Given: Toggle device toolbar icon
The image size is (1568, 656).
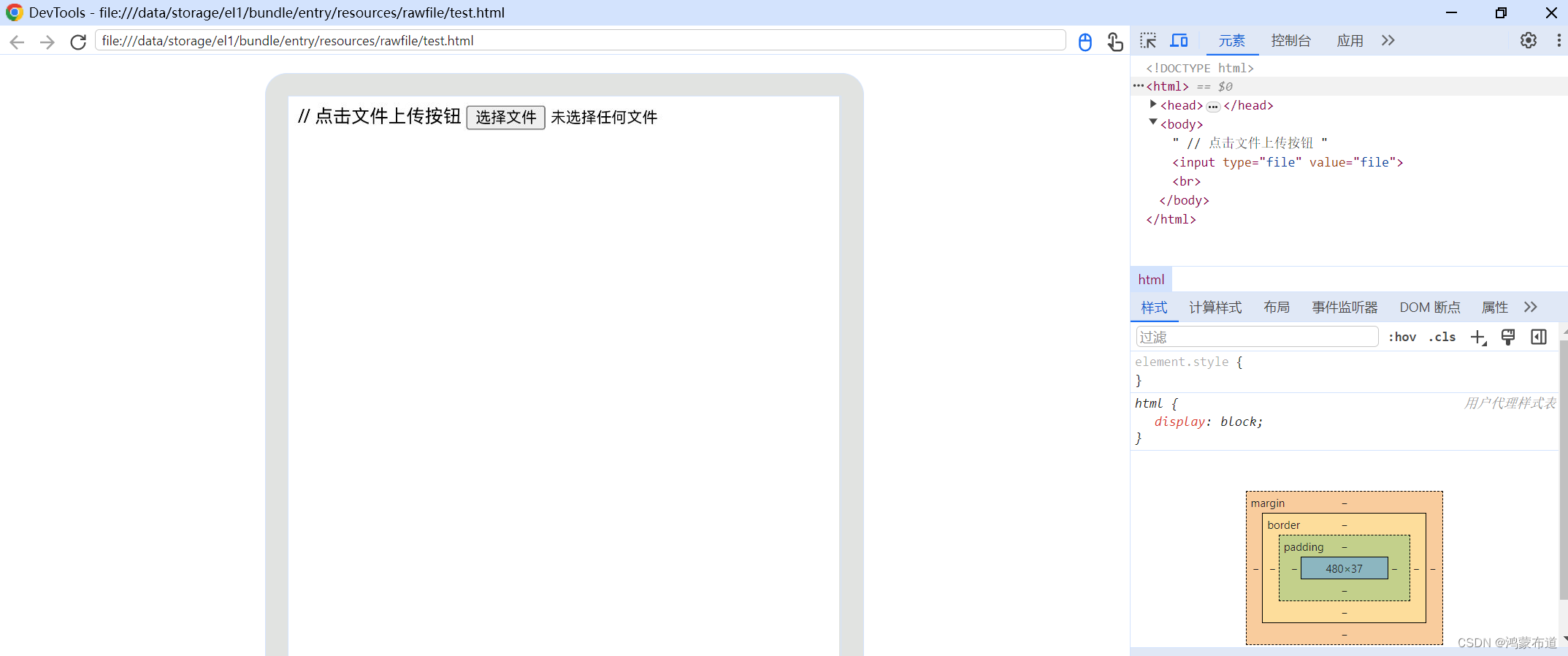Looking at the screenshot, I should [1179, 41].
